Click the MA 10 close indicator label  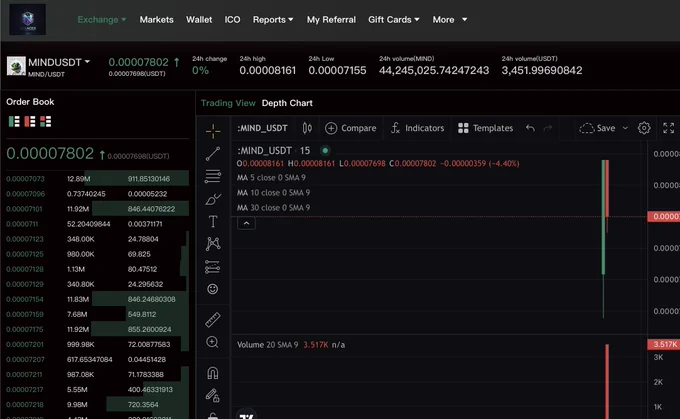tap(273, 193)
